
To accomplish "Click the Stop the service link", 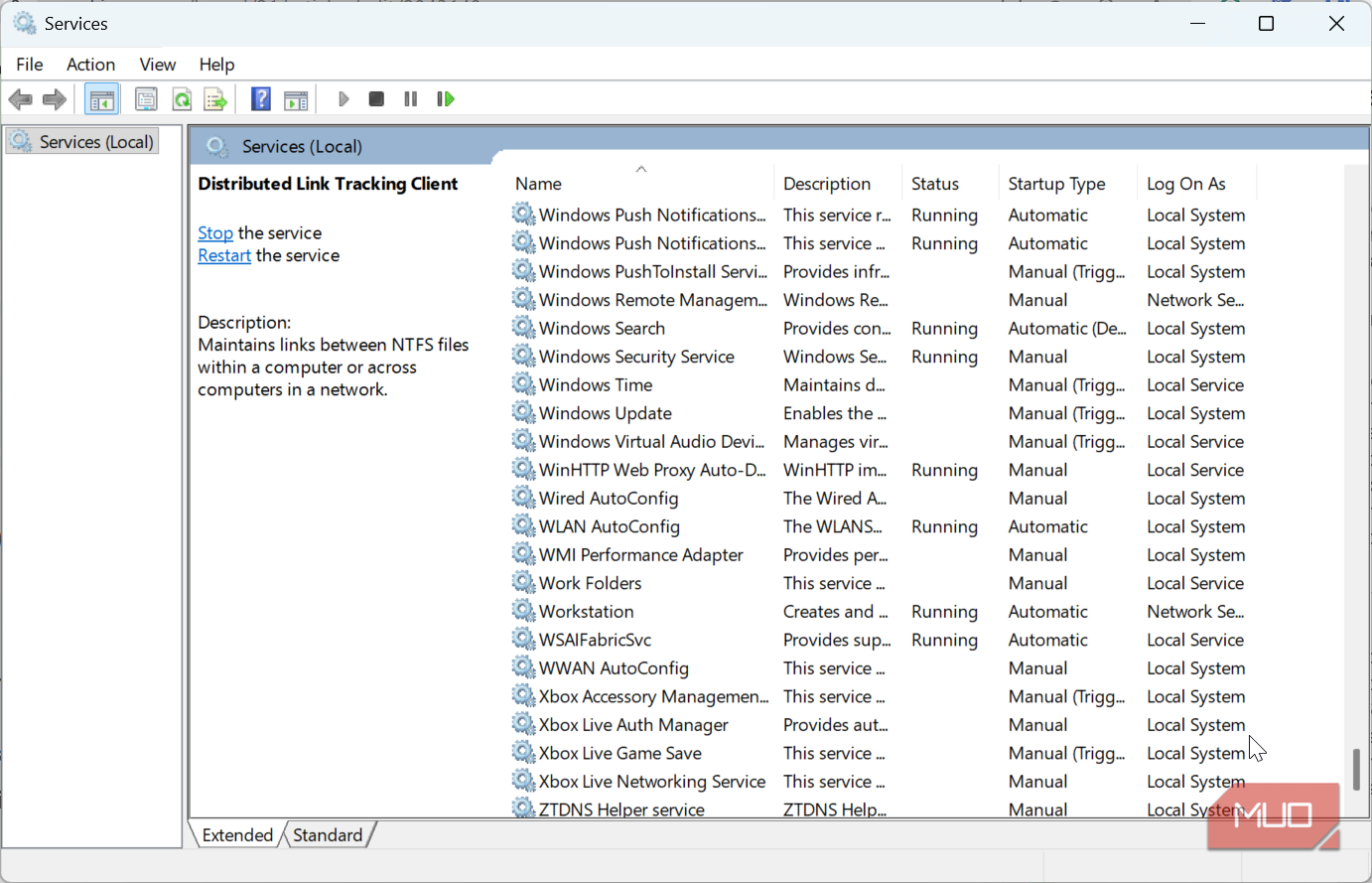I will 215,232.
